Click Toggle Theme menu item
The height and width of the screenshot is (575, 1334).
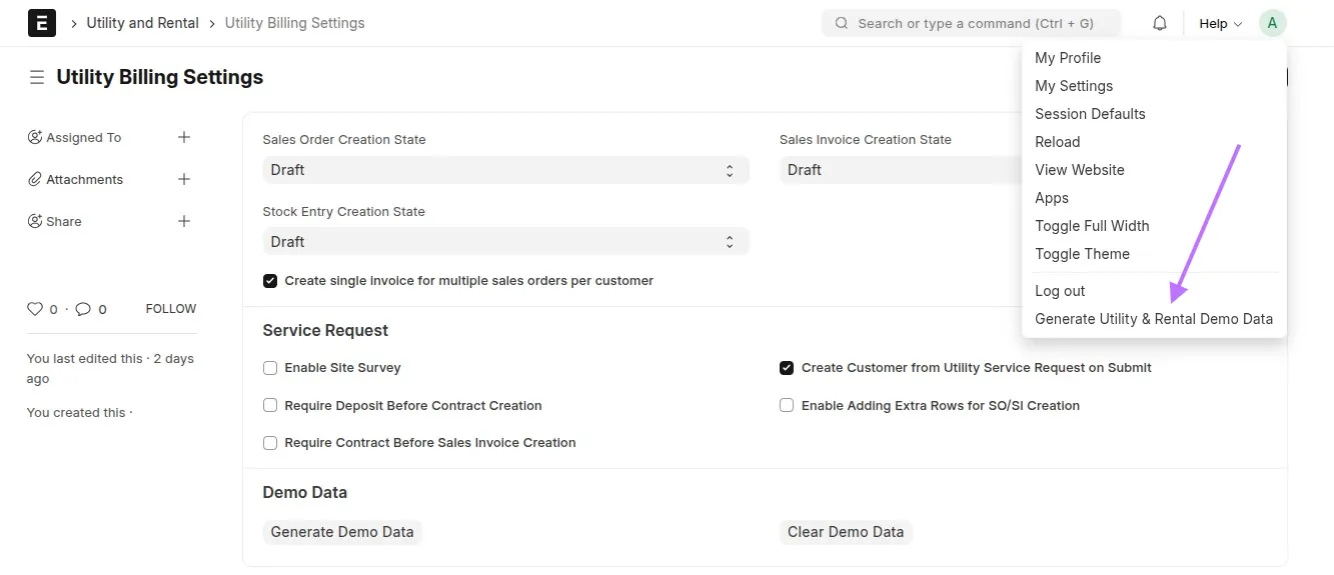(1082, 254)
